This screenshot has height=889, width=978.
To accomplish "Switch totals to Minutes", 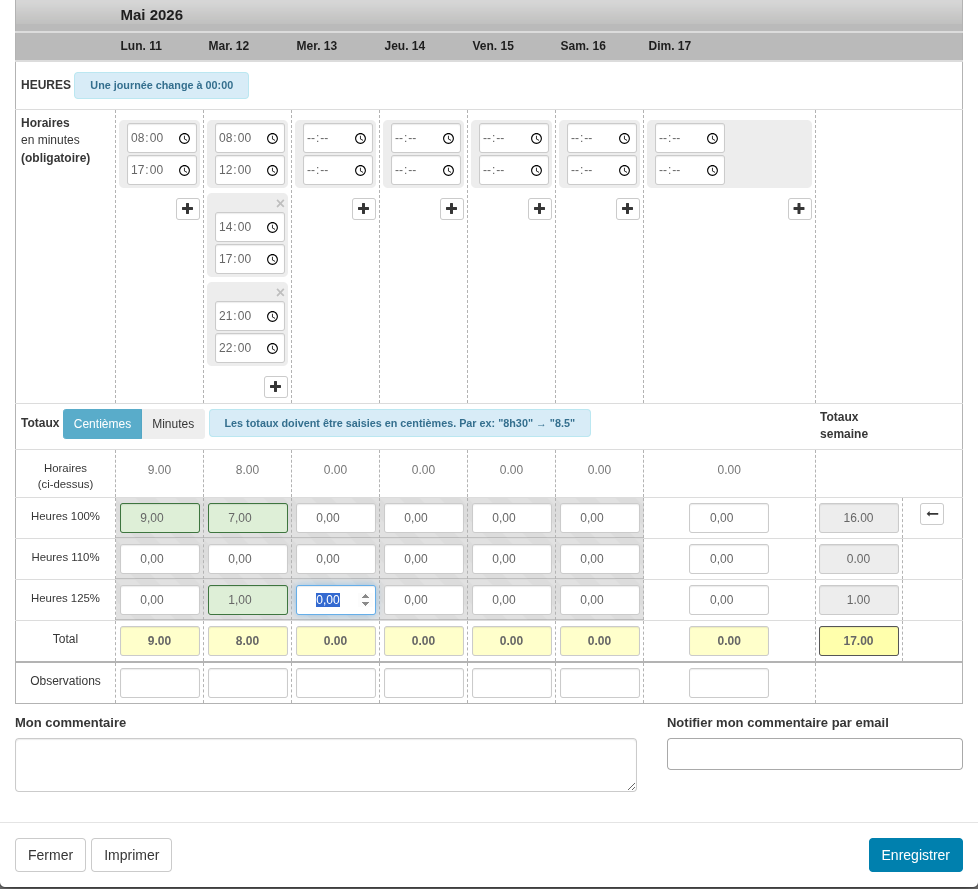I will (x=173, y=424).
